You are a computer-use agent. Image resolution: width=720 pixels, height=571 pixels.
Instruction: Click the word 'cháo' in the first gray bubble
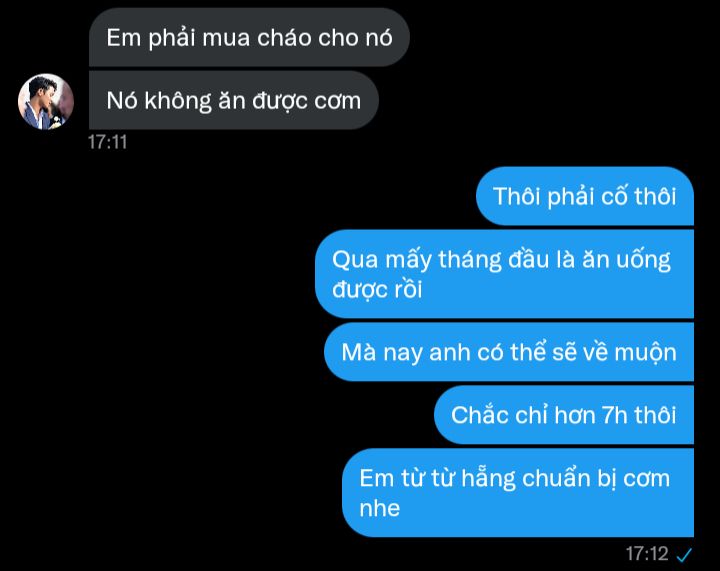[x=284, y=37]
